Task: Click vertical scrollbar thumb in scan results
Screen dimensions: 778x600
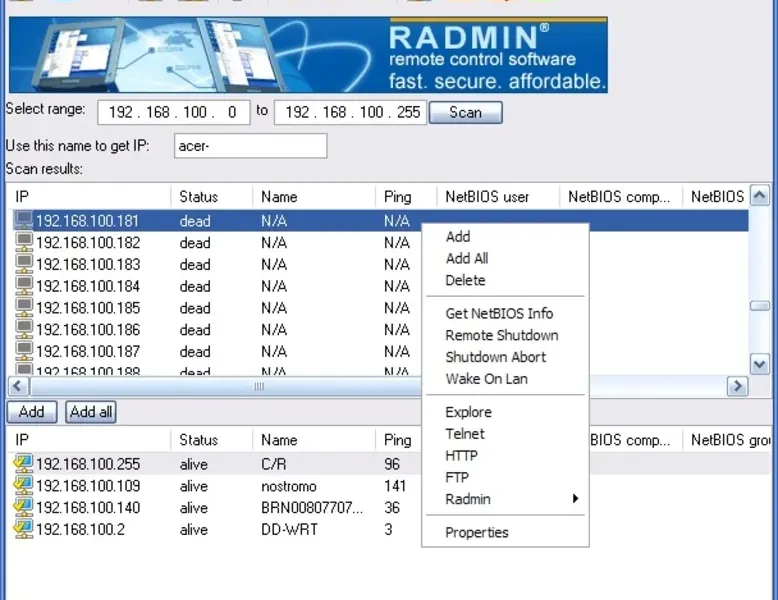Action: (x=760, y=306)
